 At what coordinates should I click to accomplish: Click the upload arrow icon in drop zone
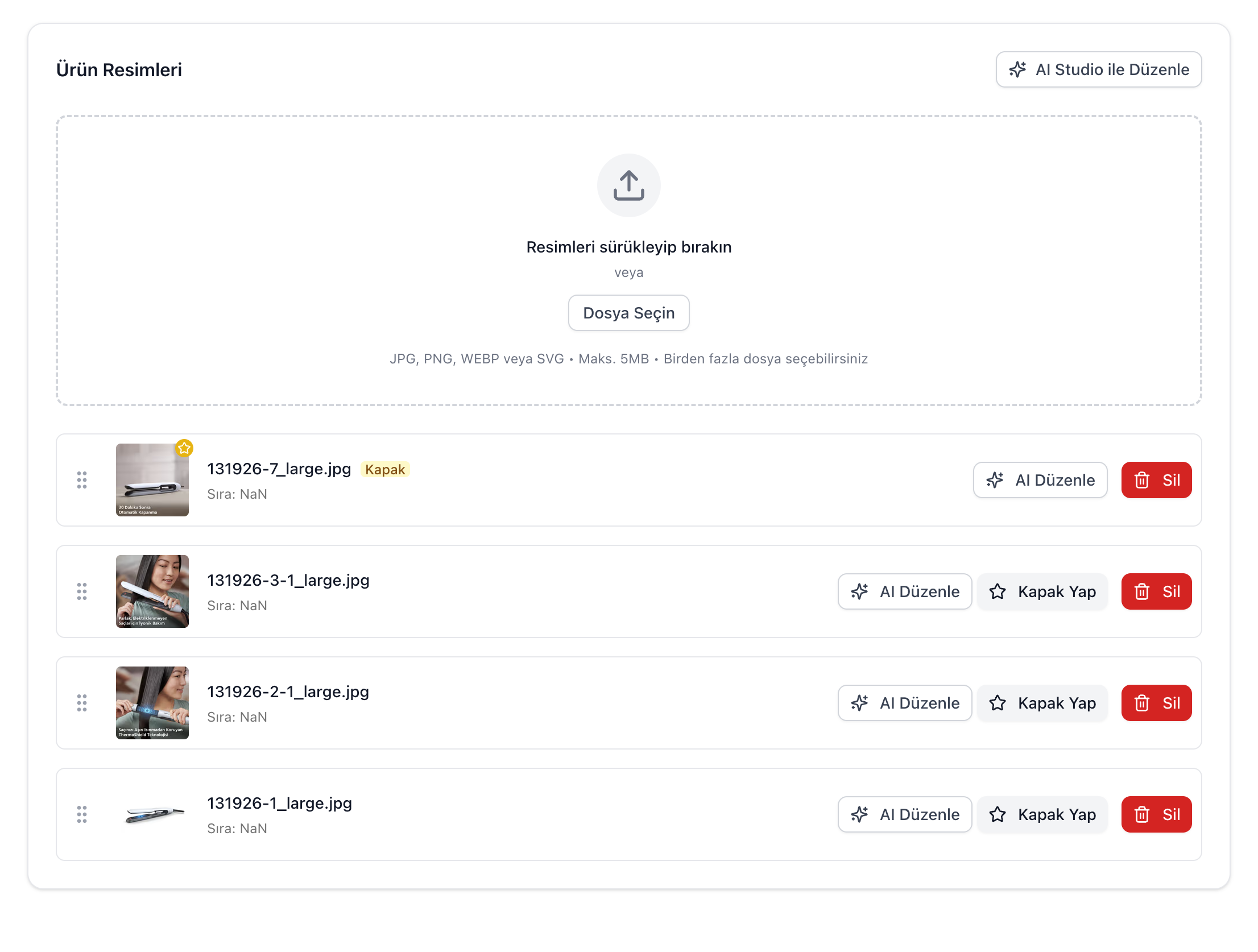tap(628, 185)
